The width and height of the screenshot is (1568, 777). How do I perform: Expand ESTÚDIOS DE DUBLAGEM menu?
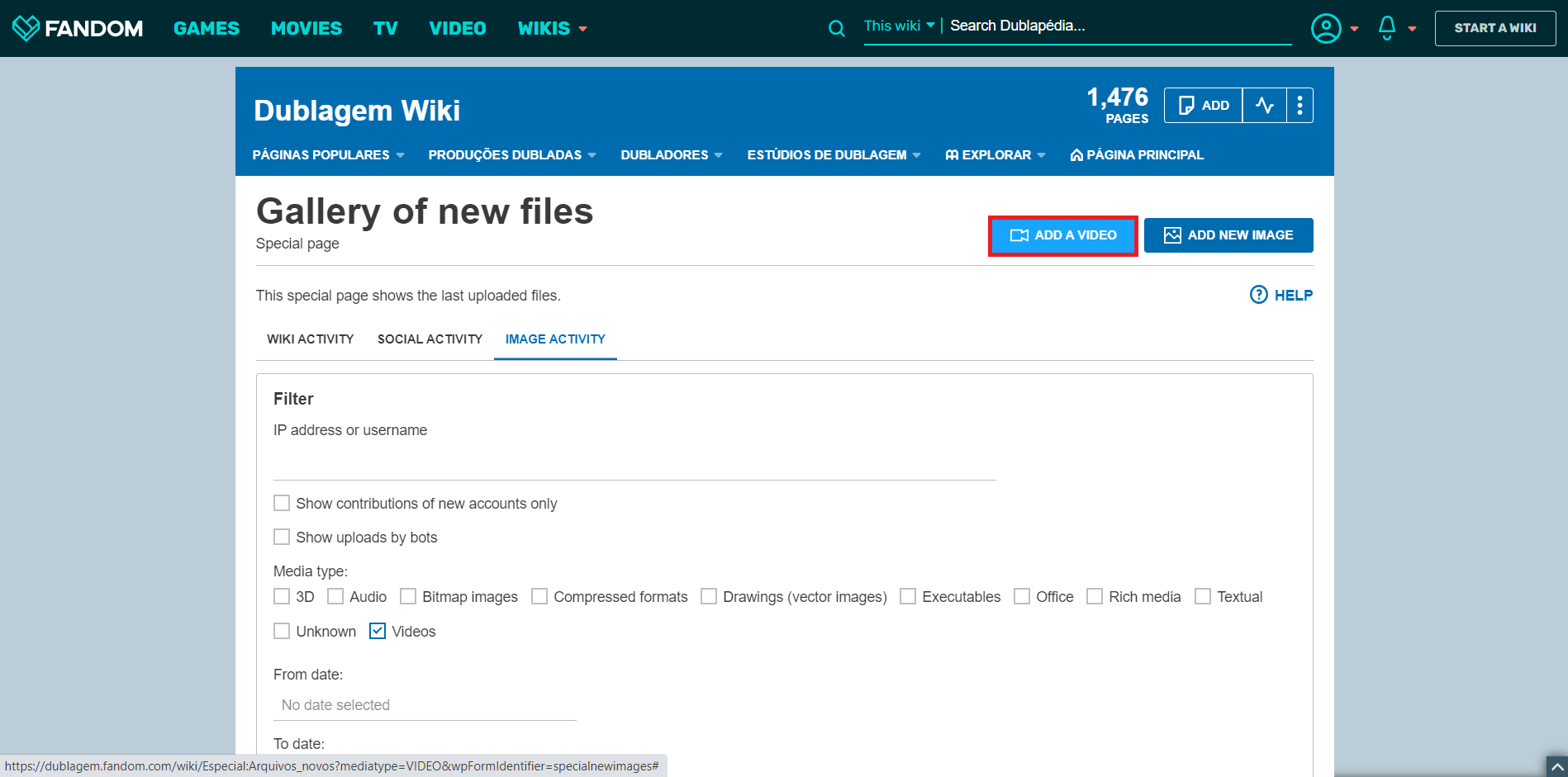point(834,154)
